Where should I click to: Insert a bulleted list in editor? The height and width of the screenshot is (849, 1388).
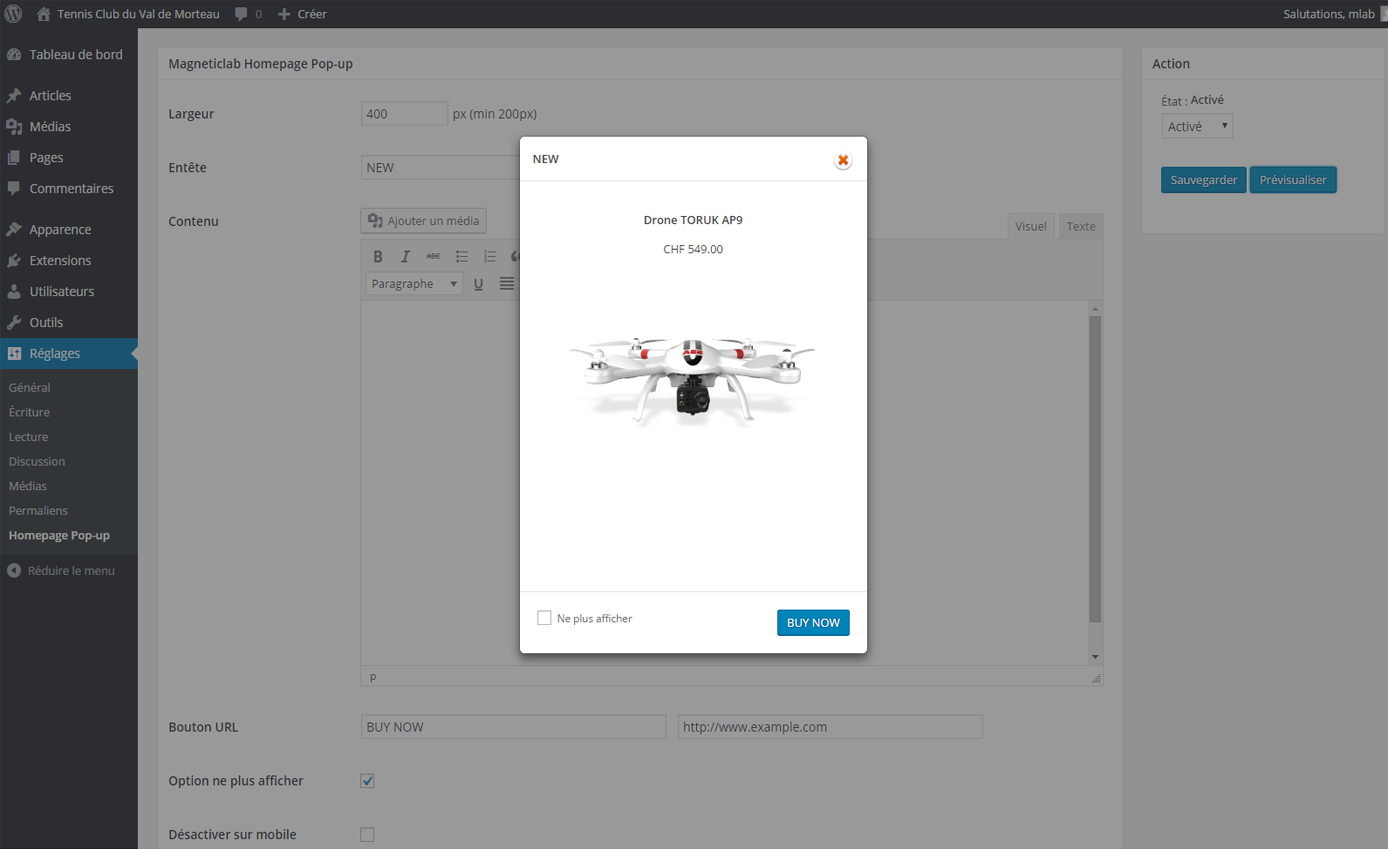(461, 256)
